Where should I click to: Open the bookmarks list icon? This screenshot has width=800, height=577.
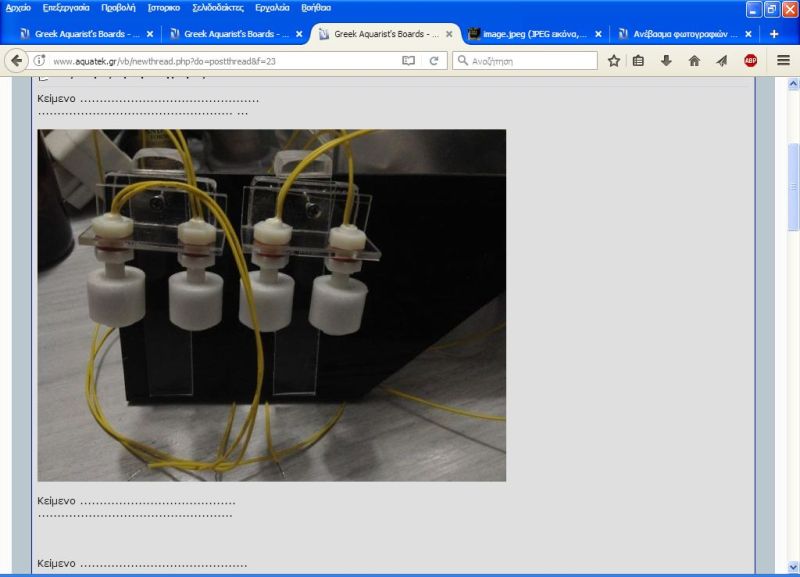click(639, 61)
